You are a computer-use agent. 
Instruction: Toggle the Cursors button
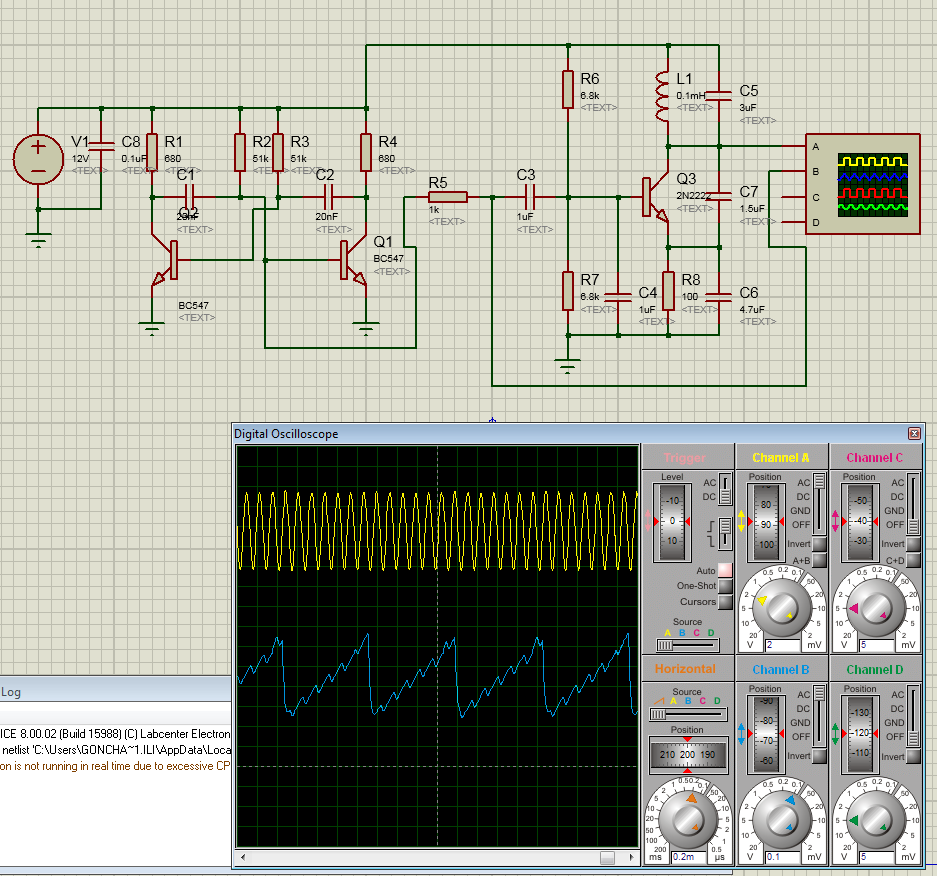(x=725, y=602)
